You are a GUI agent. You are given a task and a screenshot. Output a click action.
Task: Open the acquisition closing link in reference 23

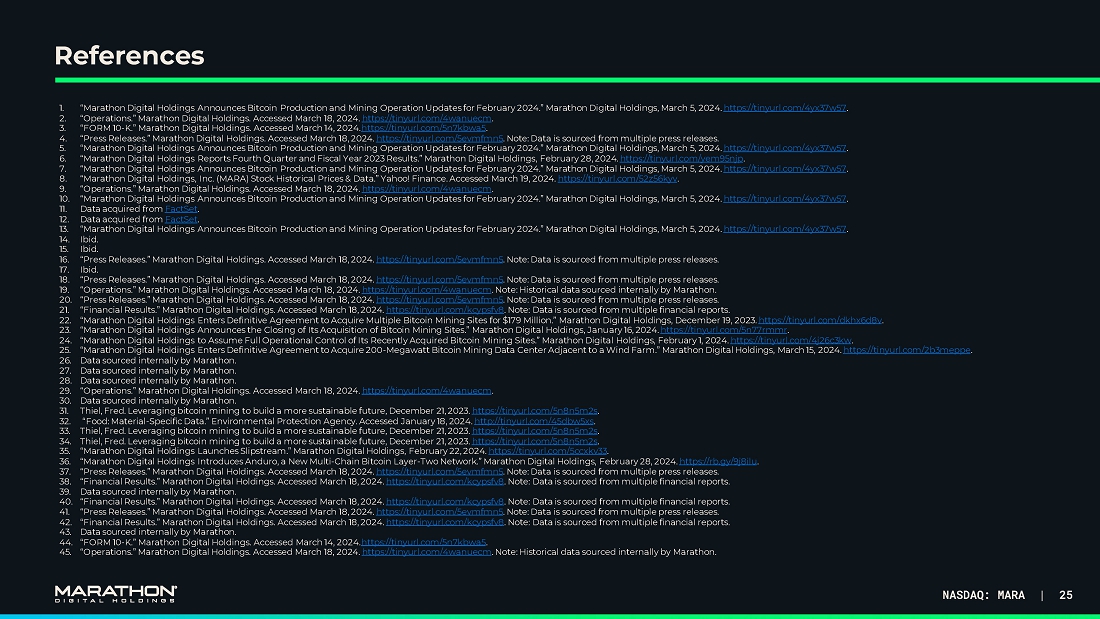[724, 331]
